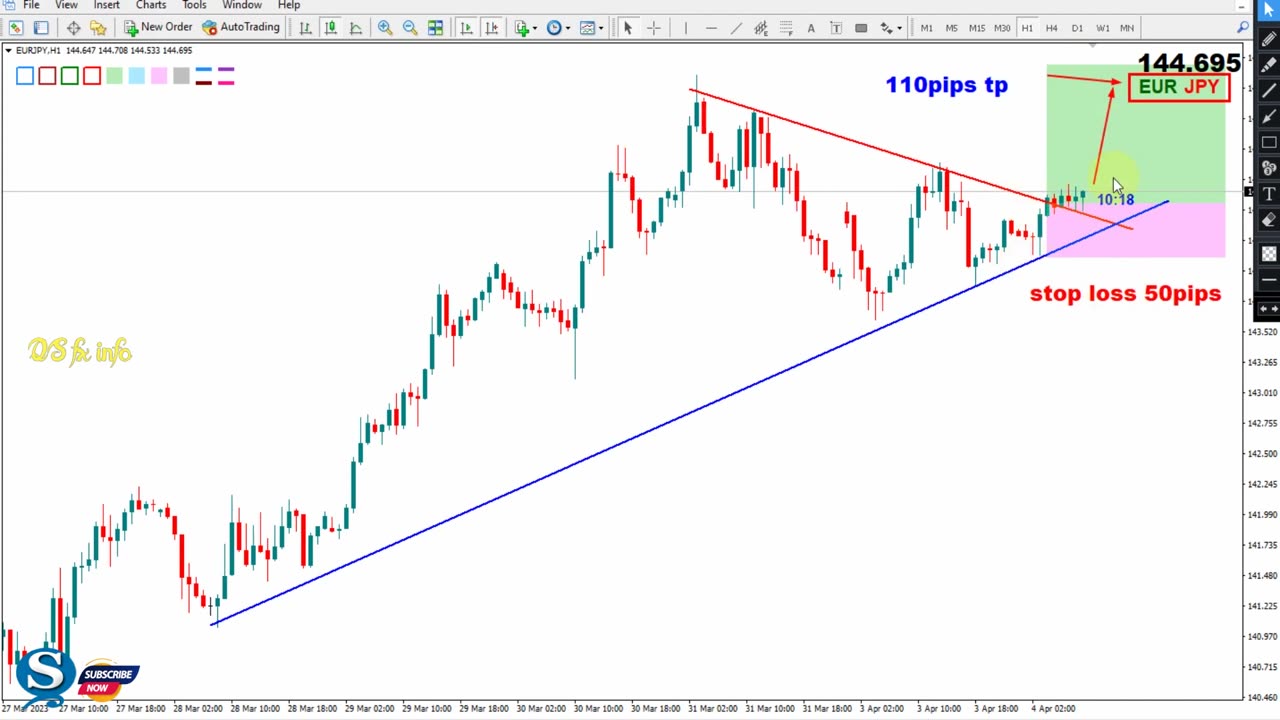Open the View menu
Viewport: 1280px width, 720px height.
click(66, 5)
